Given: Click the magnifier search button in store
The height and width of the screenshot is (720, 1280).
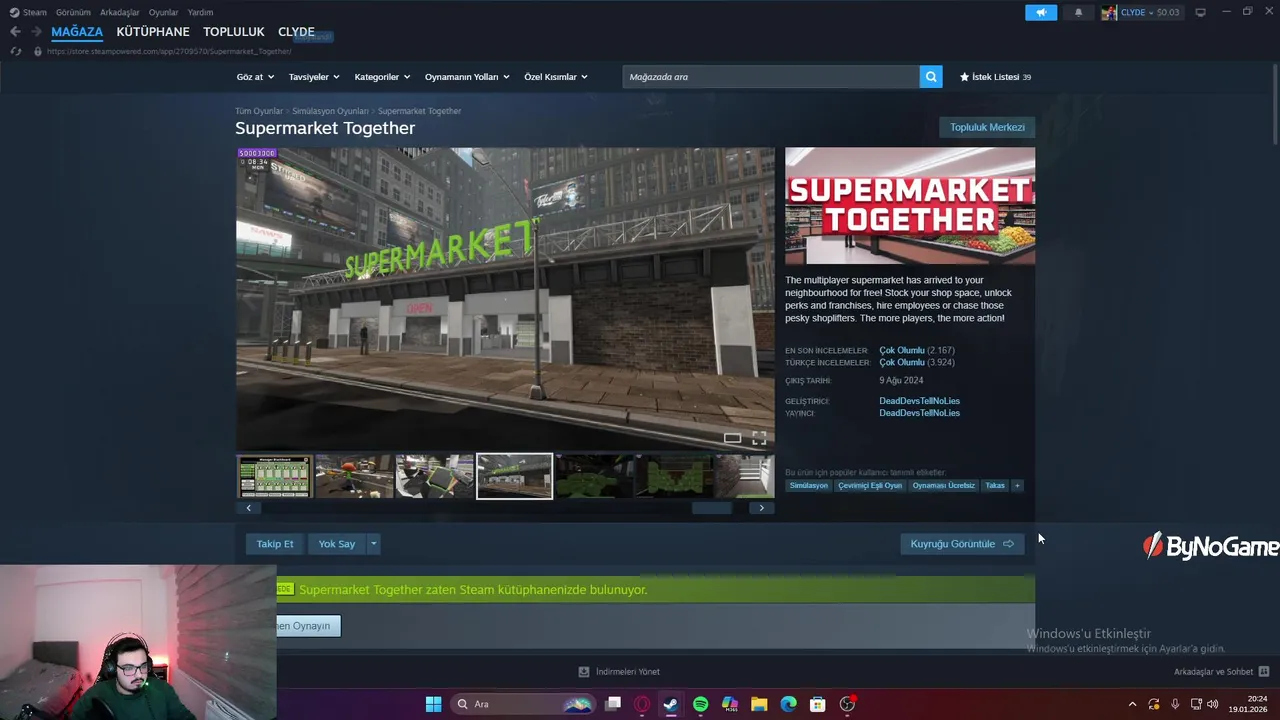Looking at the screenshot, I should pyautogui.click(x=931, y=77).
